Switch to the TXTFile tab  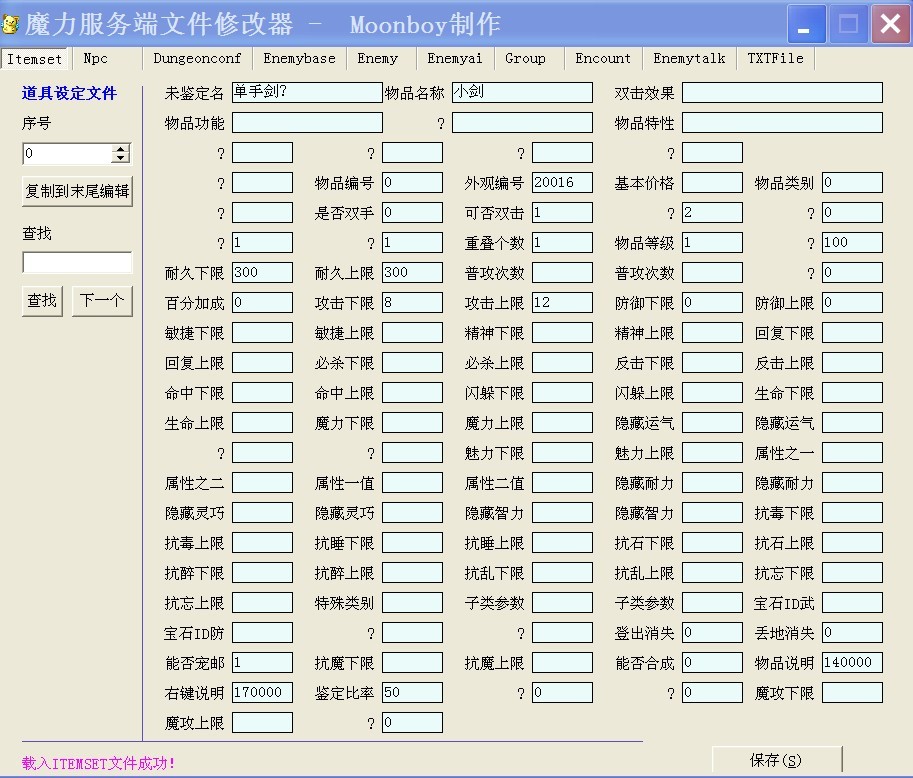775,58
